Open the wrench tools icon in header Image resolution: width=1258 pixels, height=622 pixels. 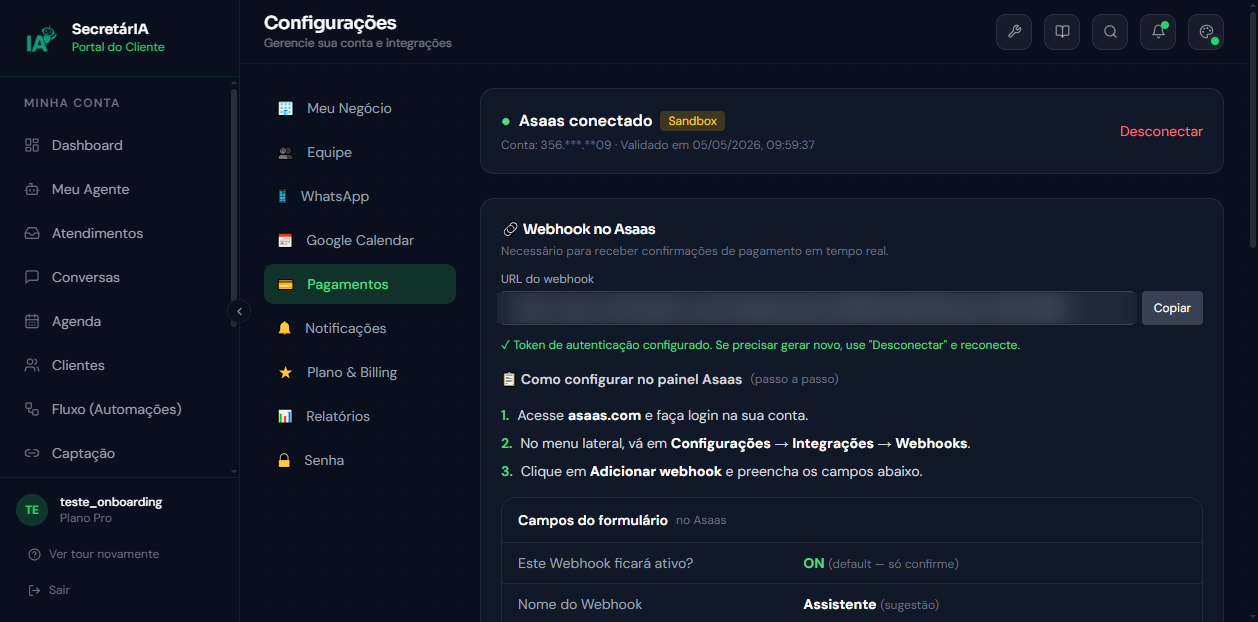coord(1014,32)
